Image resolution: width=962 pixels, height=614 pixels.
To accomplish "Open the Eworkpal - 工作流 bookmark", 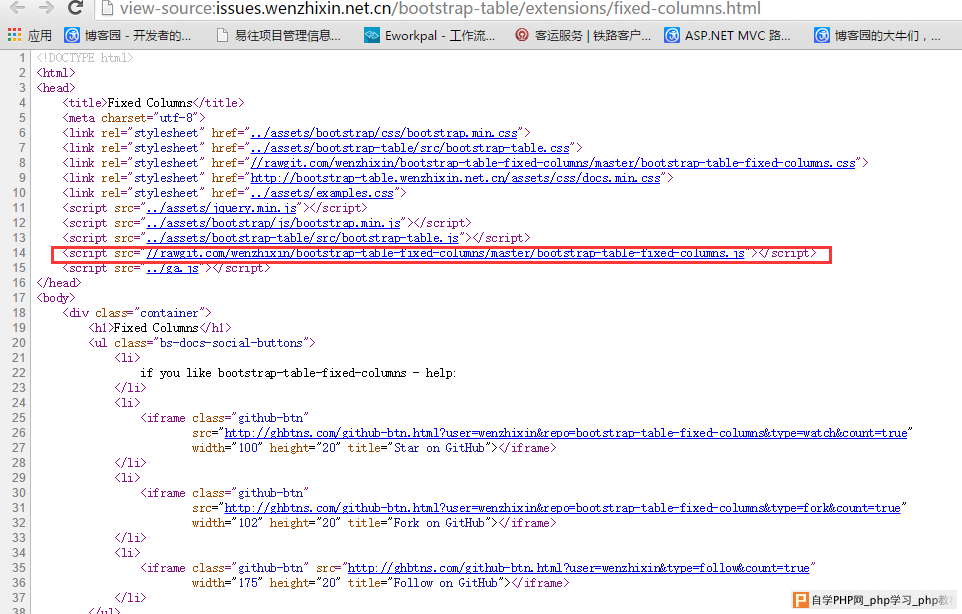I will coord(429,36).
